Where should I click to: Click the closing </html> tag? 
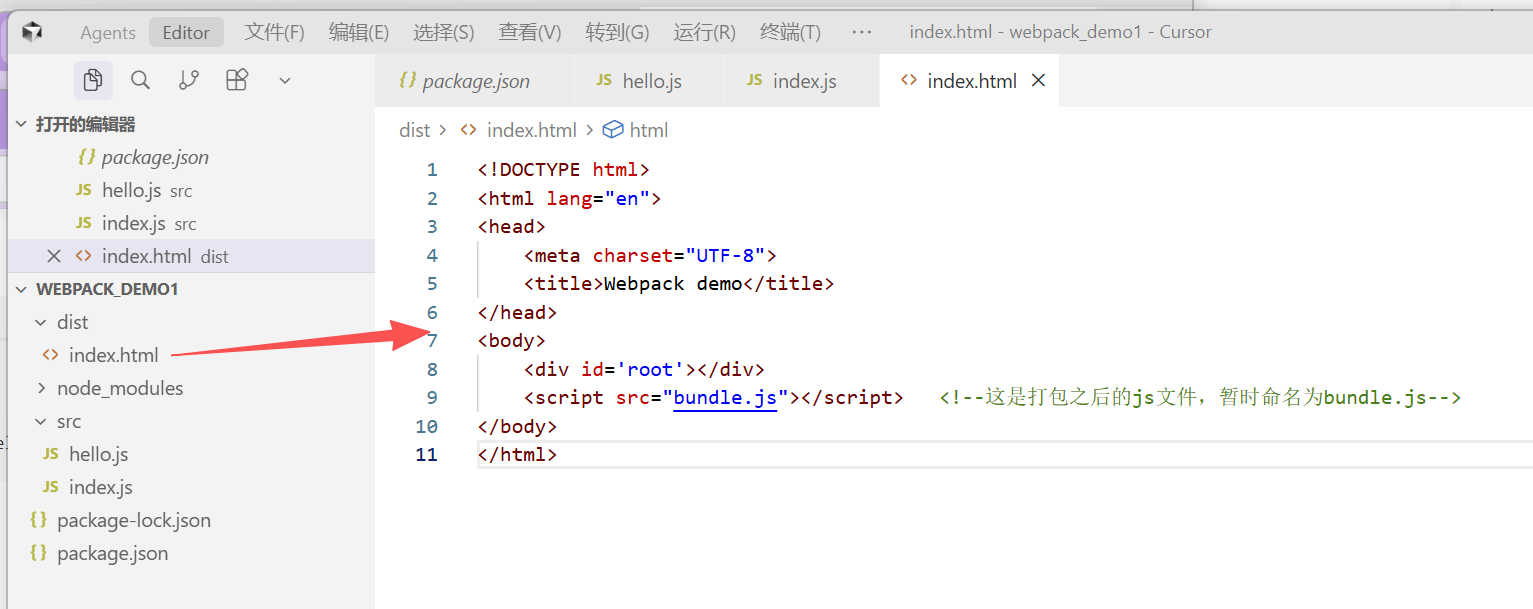coord(518,455)
